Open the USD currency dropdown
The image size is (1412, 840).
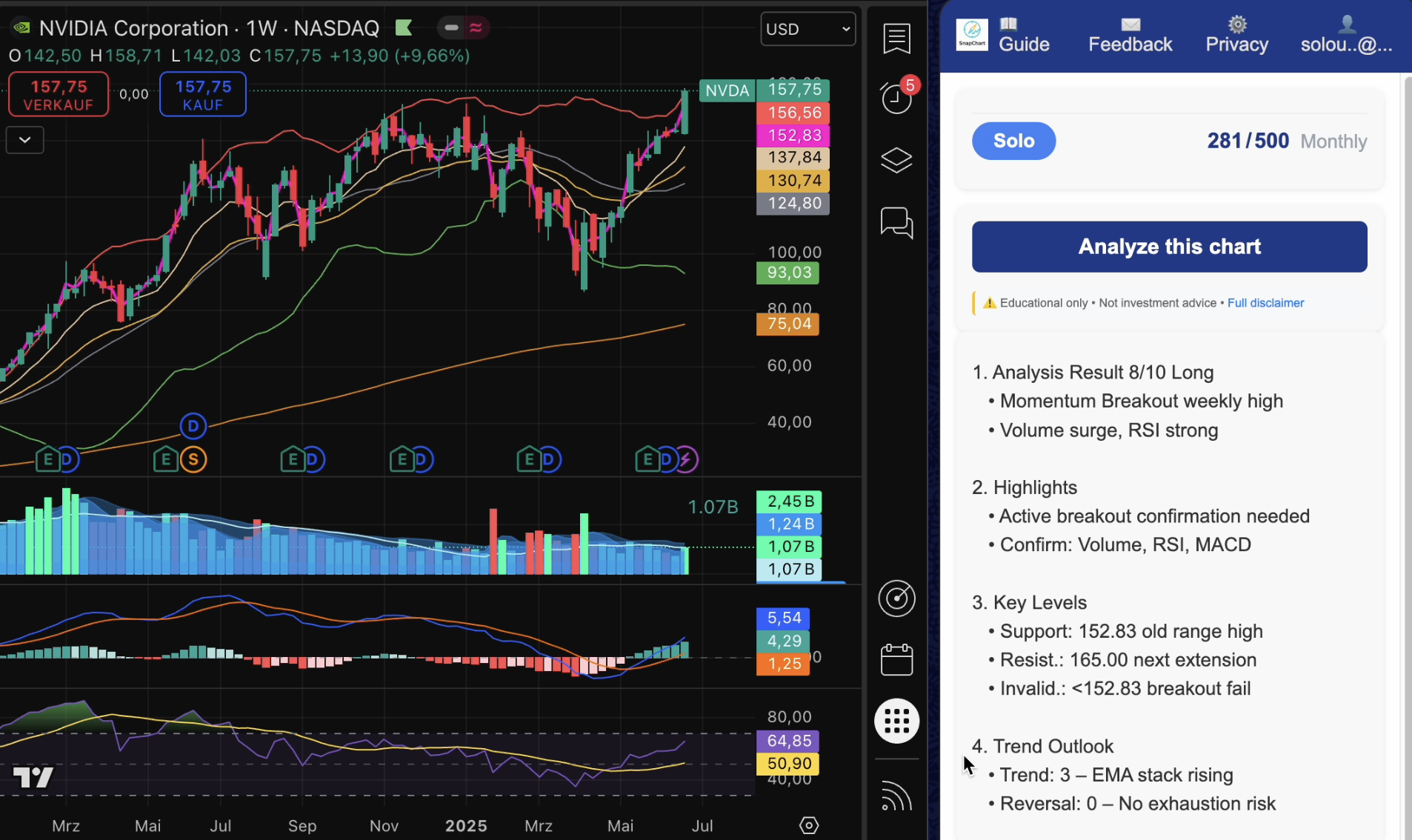[808, 29]
